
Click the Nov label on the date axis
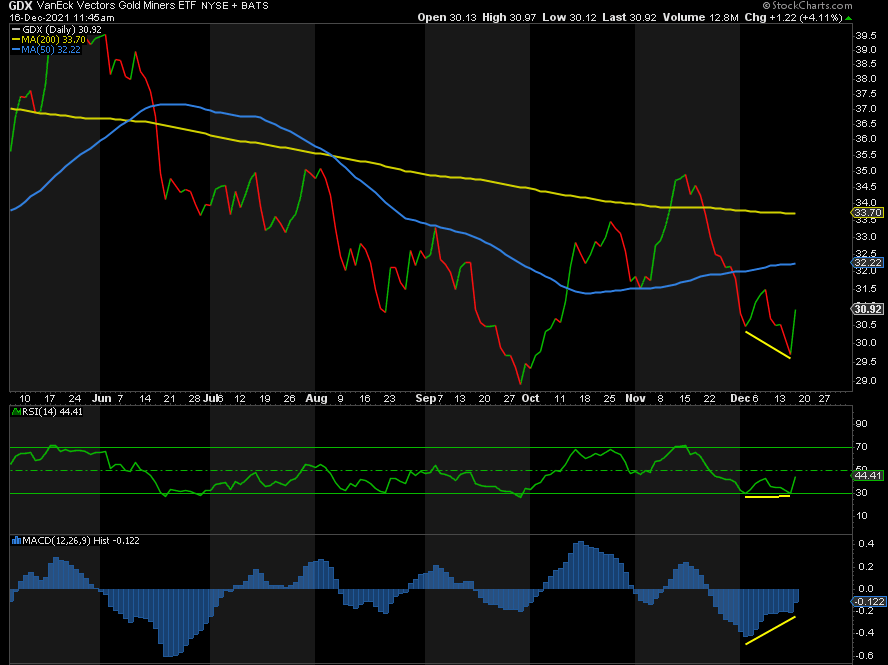tap(635, 398)
